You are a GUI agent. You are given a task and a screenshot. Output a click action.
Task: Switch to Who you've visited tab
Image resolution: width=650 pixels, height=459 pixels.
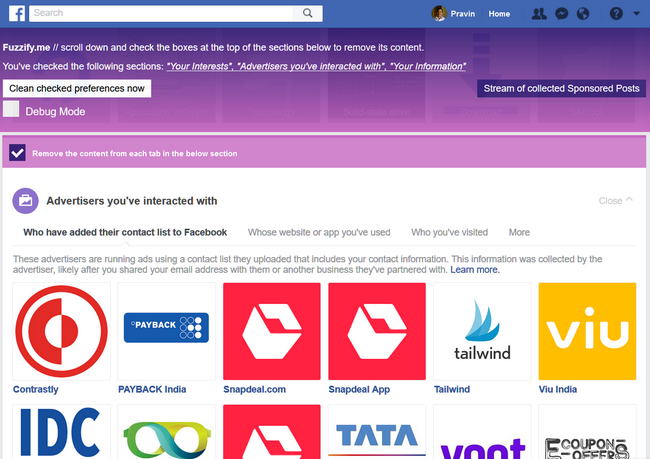pos(449,232)
